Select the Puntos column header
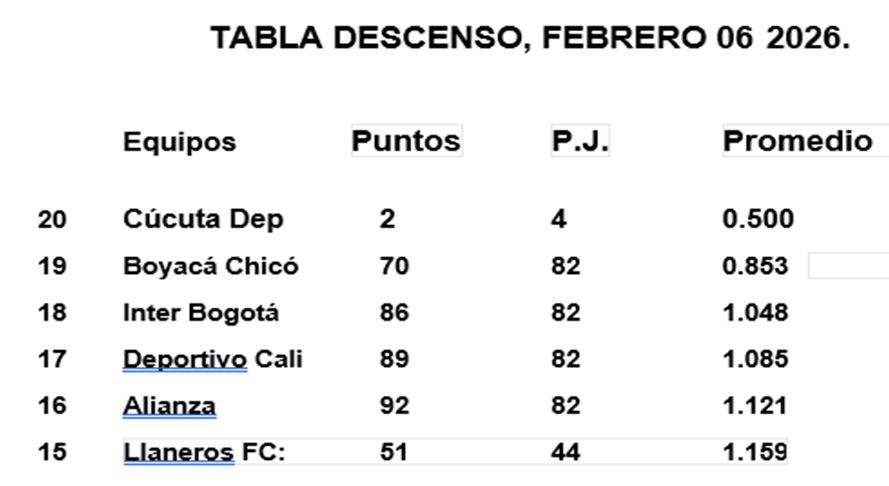The height and width of the screenshot is (486, 889). pos(406,141)
